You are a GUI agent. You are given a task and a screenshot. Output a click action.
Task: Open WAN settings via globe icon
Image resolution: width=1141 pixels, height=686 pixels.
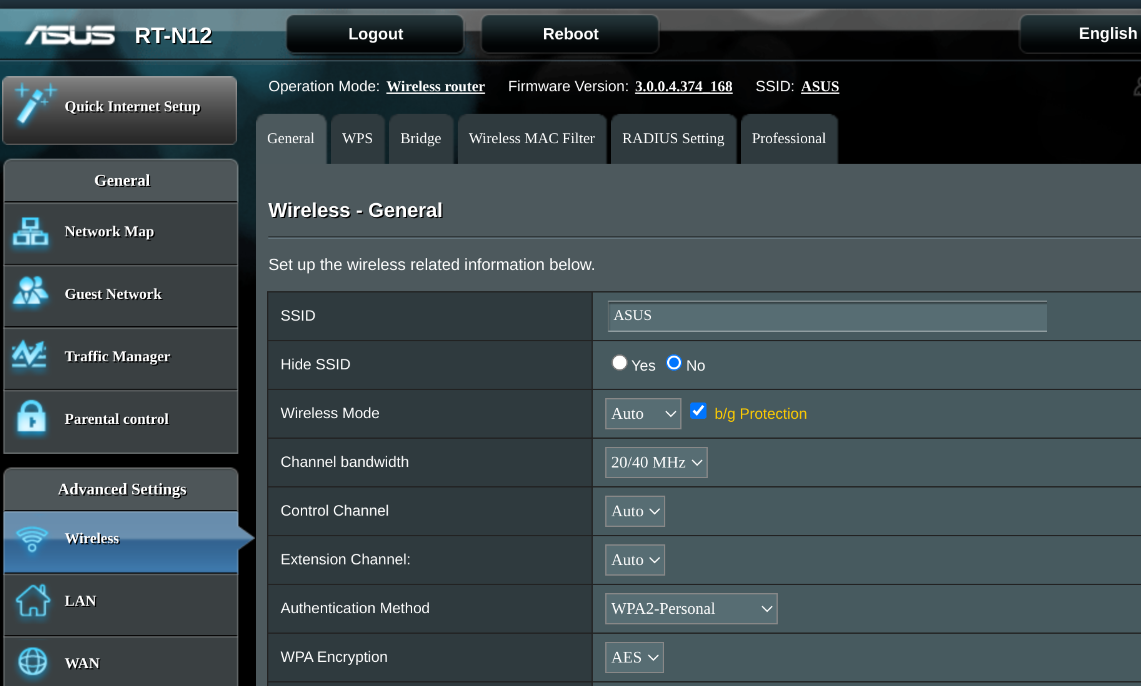coord(31,662)
